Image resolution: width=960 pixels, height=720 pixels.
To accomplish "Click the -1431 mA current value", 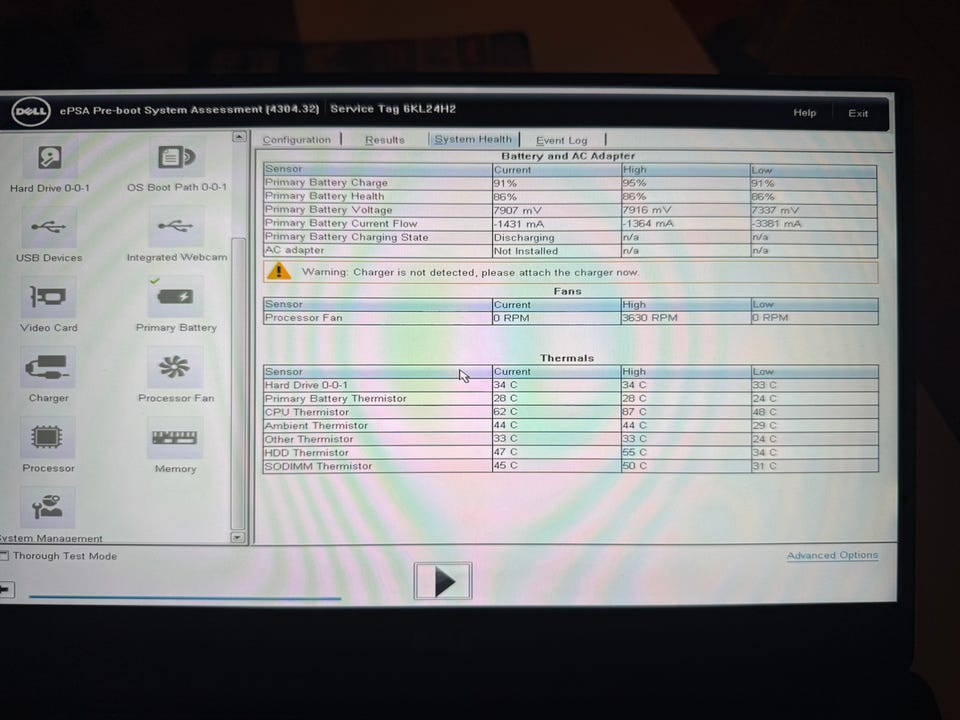I will coord(519,224).
